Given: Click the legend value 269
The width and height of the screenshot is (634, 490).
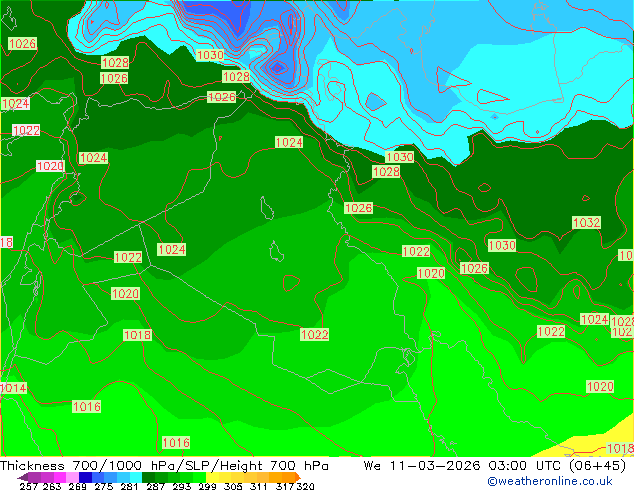Looking at the screenshot, I should [x=78, y=486].
